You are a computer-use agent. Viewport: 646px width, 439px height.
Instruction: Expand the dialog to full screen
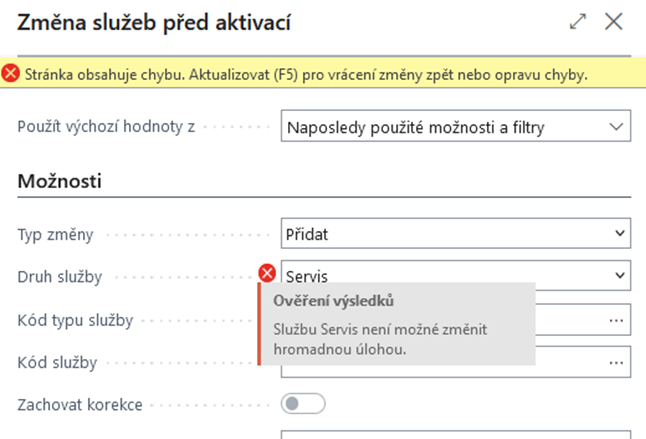577,21
